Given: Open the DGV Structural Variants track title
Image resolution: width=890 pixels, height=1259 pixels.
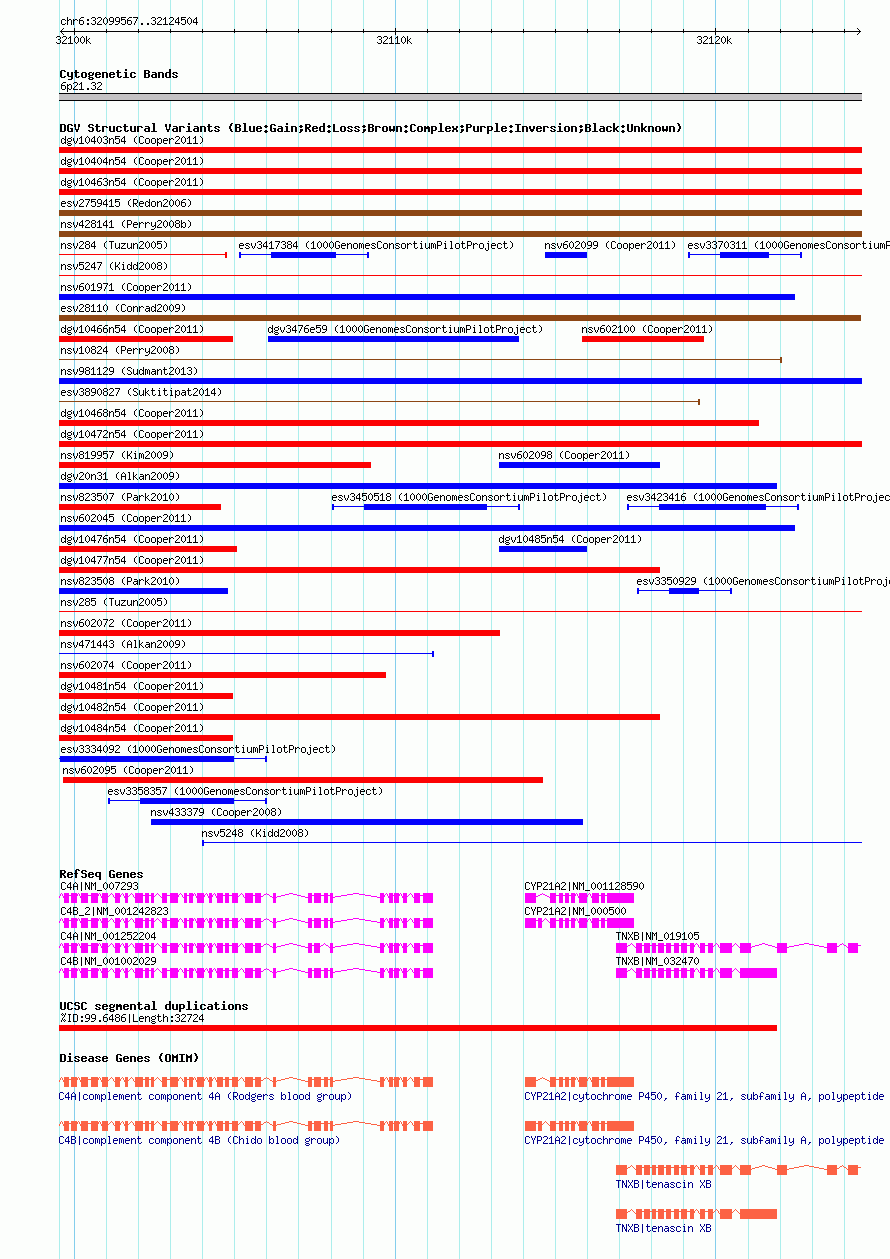Looking at the screenshot, I should tap(371, 128).
